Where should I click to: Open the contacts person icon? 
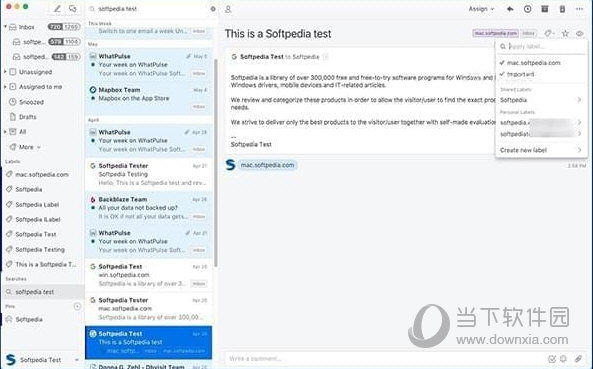[x=228, y=9]
